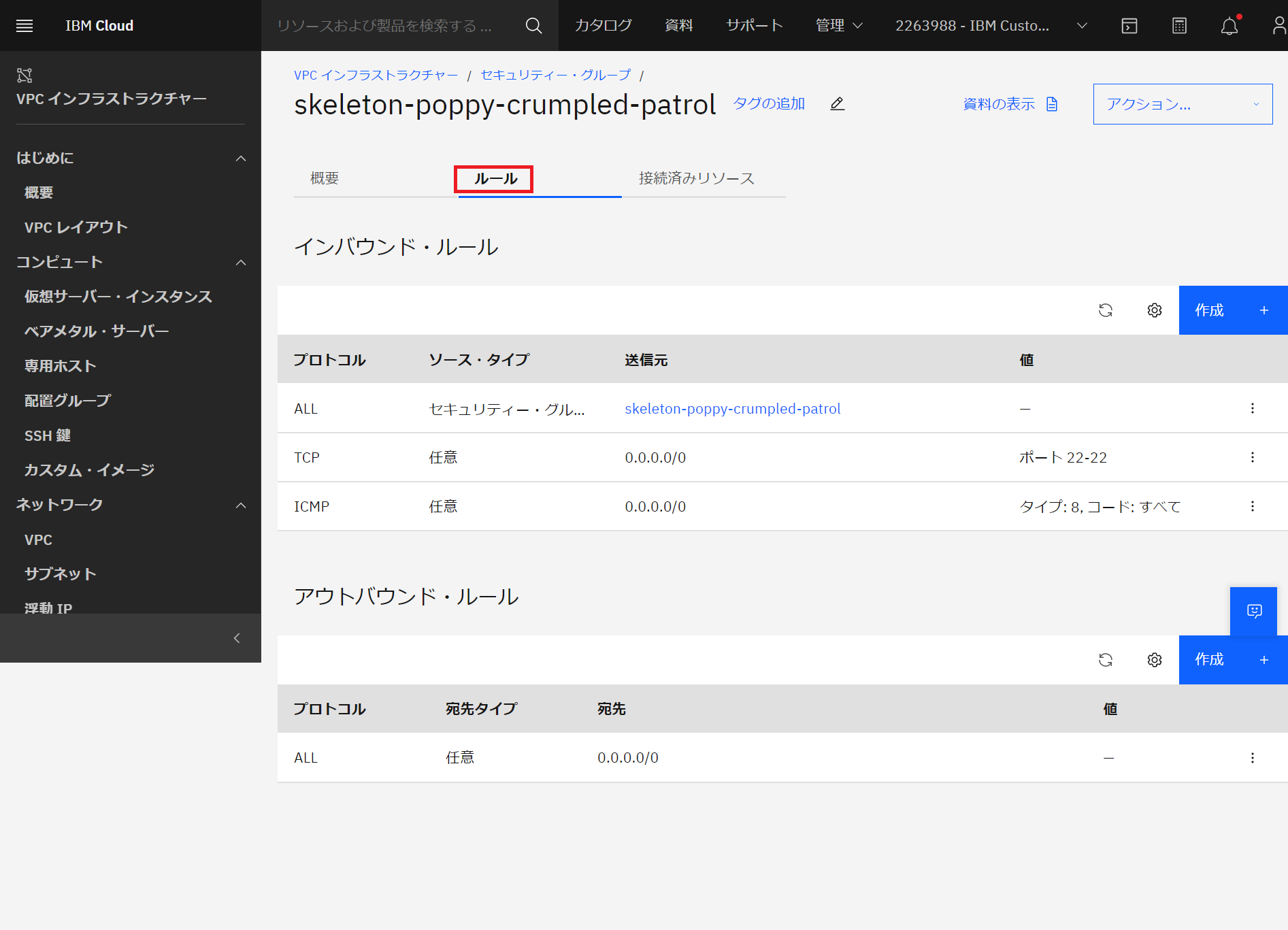The image size is (1288, 930).
Task: Open 資料 in the top bar
Action: coord(679,26)
